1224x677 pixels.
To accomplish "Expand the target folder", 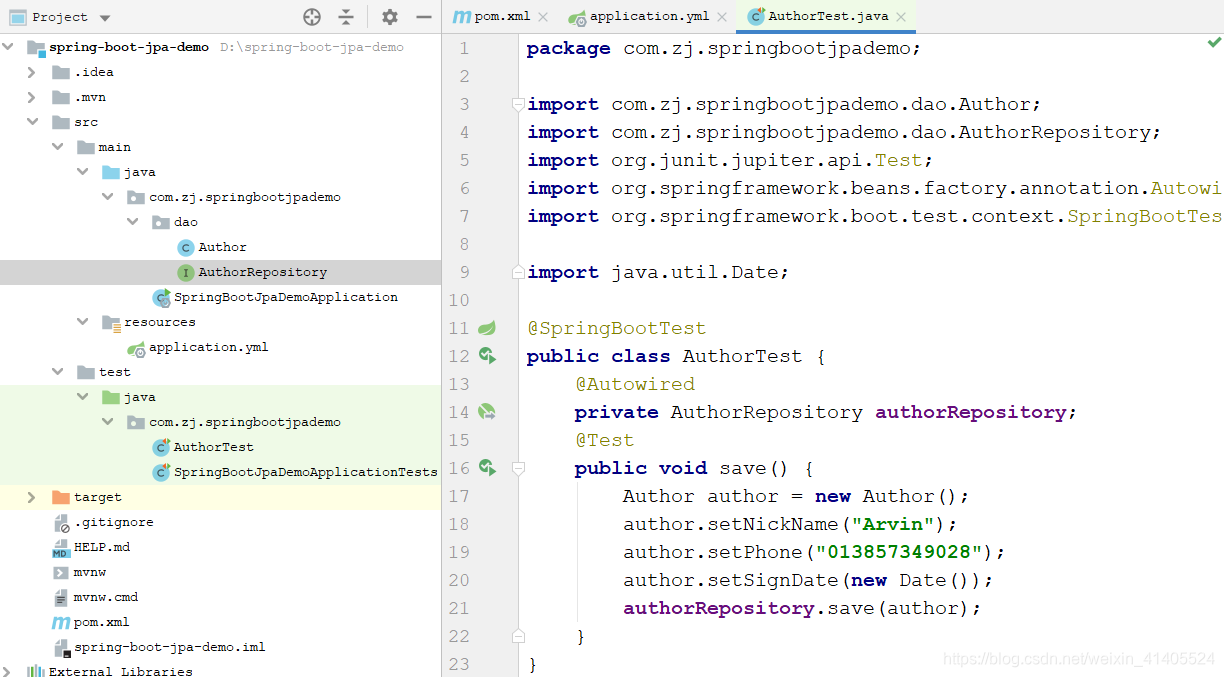I will 32,497.
